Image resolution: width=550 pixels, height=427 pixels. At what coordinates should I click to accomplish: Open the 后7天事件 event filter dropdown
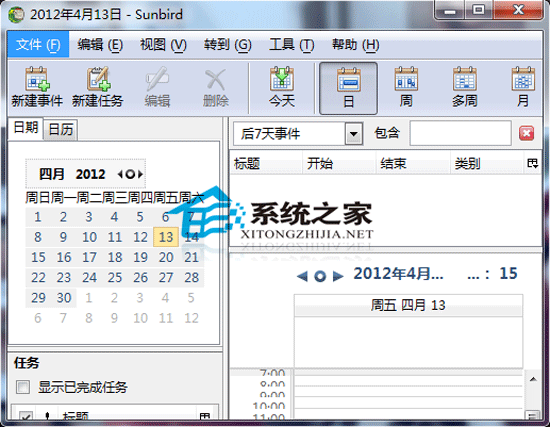(354, 133)
